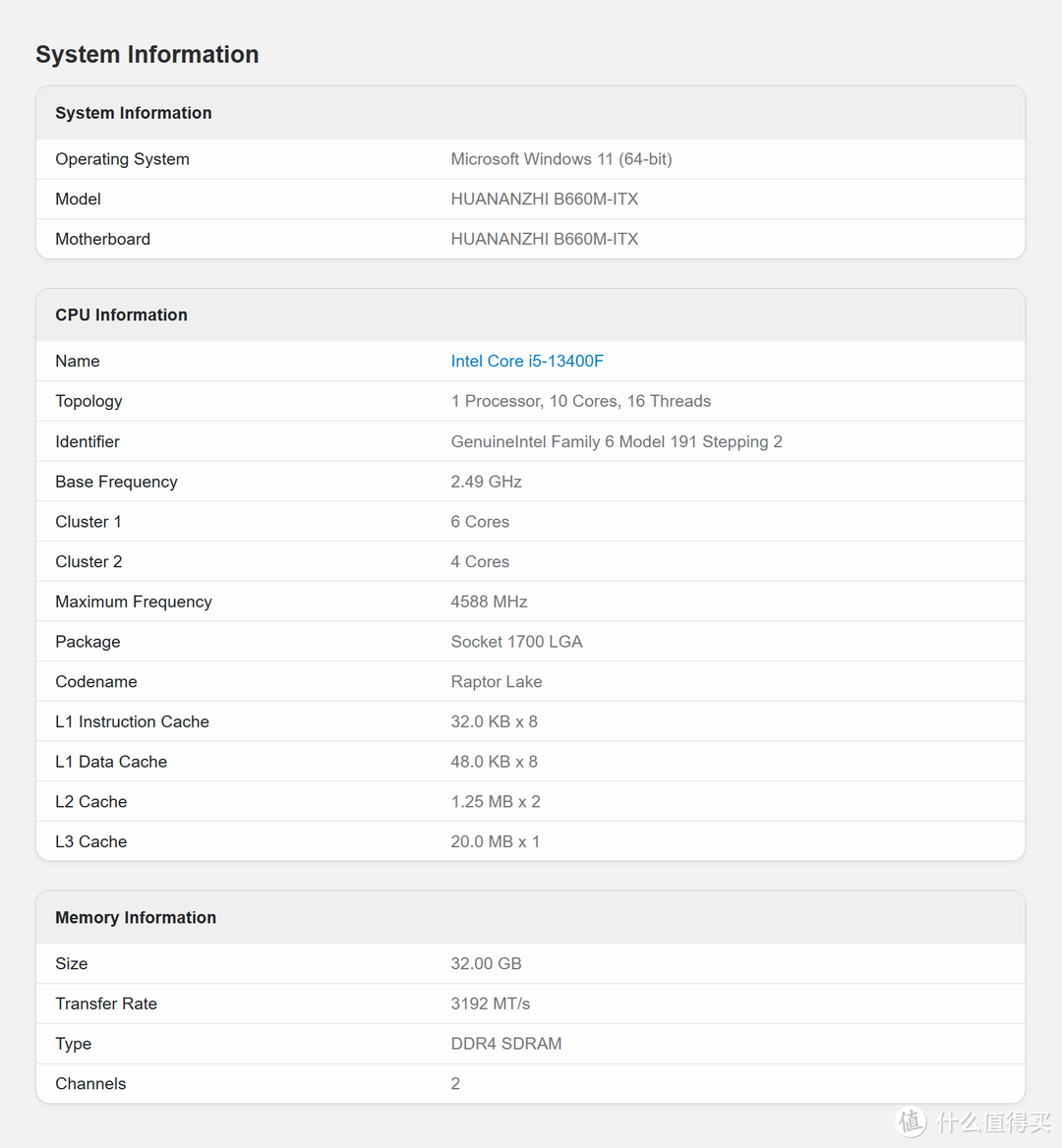
Task: Click the System Information page heading
Action: click(x=147, y=54)
